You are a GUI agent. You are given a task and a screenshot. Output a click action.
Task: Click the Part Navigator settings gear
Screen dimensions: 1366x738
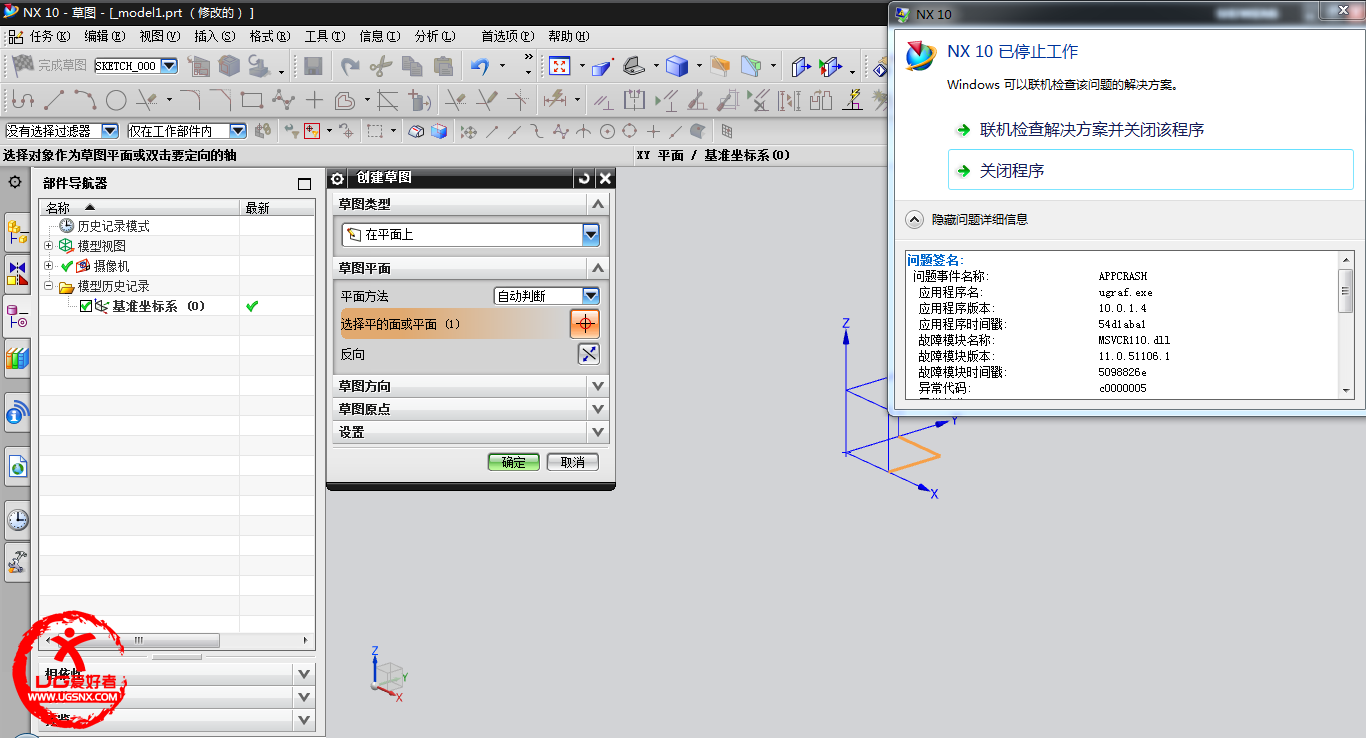(x=15, y=182)
